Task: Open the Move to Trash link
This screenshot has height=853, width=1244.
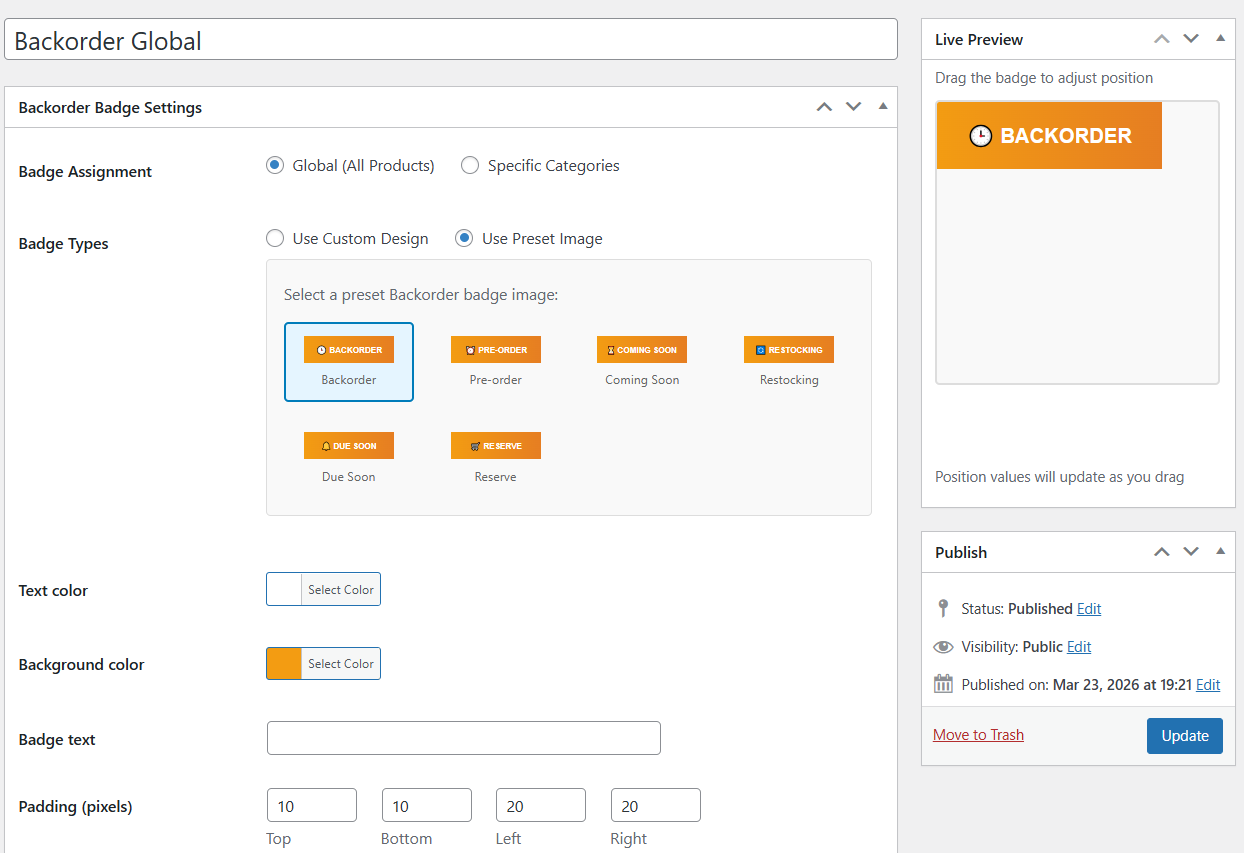Action: (x=978, y=734)
